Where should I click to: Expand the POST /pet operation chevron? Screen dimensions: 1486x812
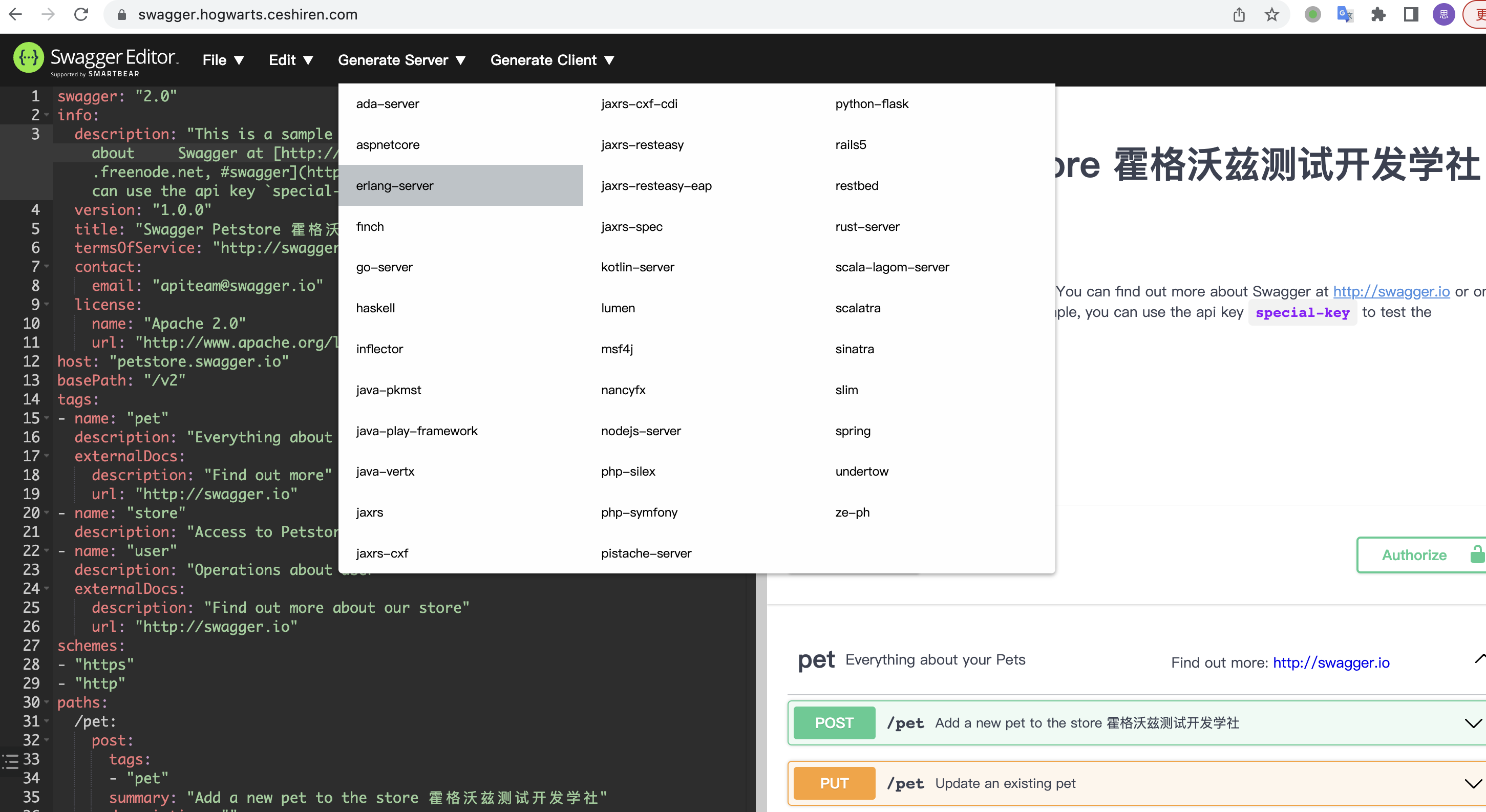point(1473,723)
